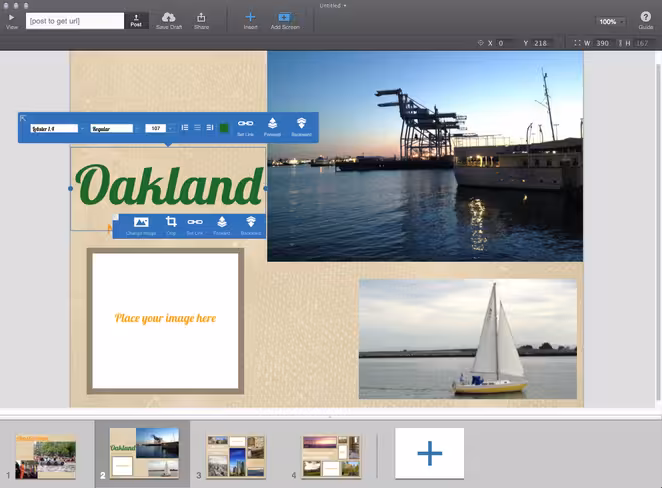
Task: Pick the green text color swatch
Action: pyautogui.click(x=224, y=128)
